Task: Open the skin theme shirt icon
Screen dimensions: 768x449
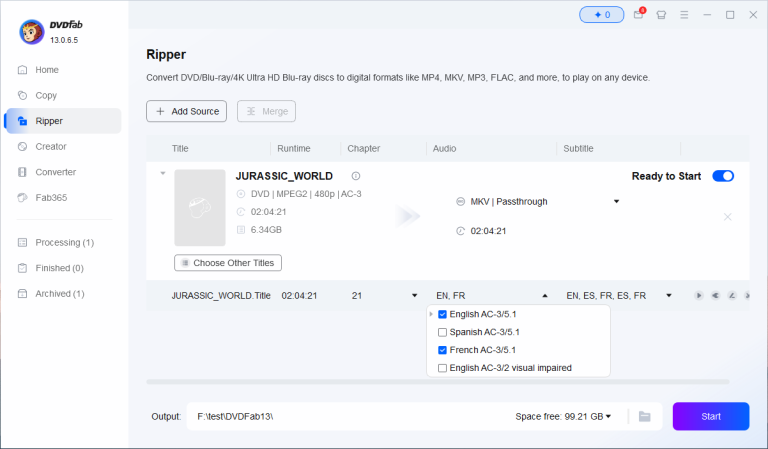Action: pyautogui.click(x=661, y=15)
